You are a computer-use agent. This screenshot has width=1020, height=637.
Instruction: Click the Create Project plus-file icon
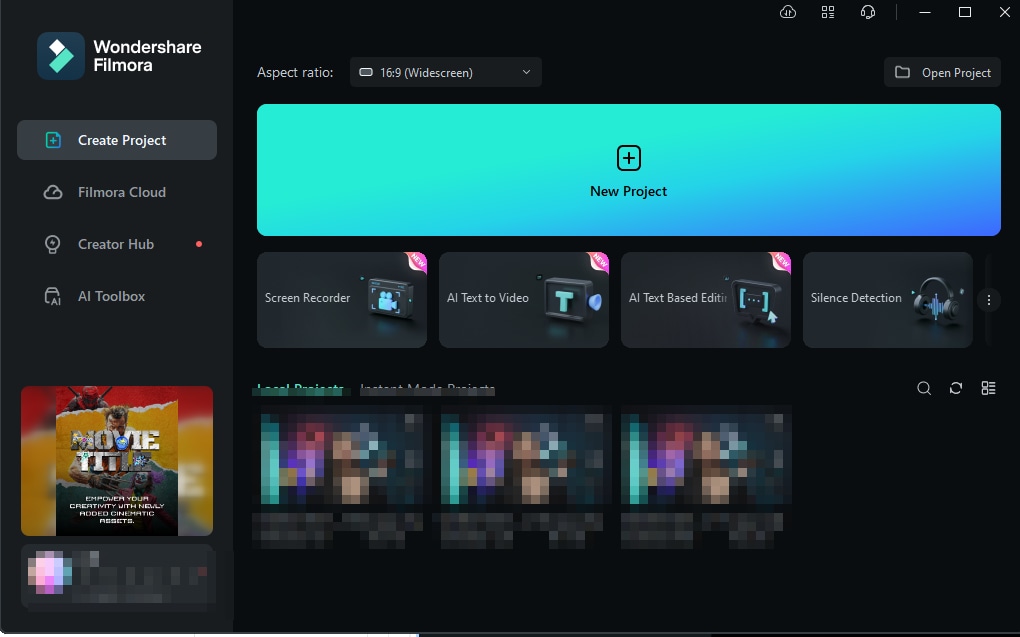(53, 140)
